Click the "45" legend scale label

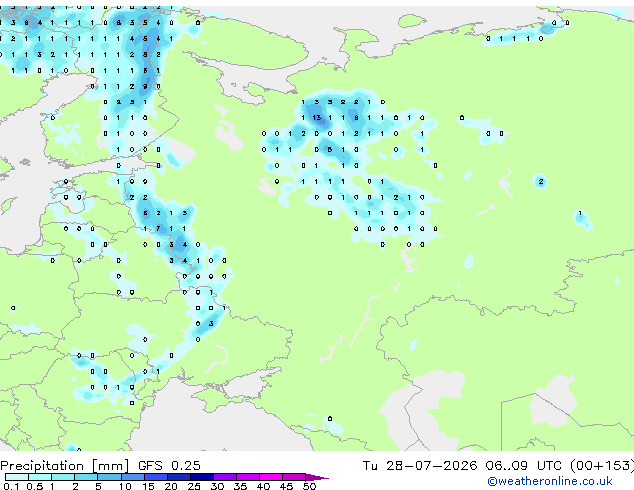pyautogui.click(x=287, y=486)
